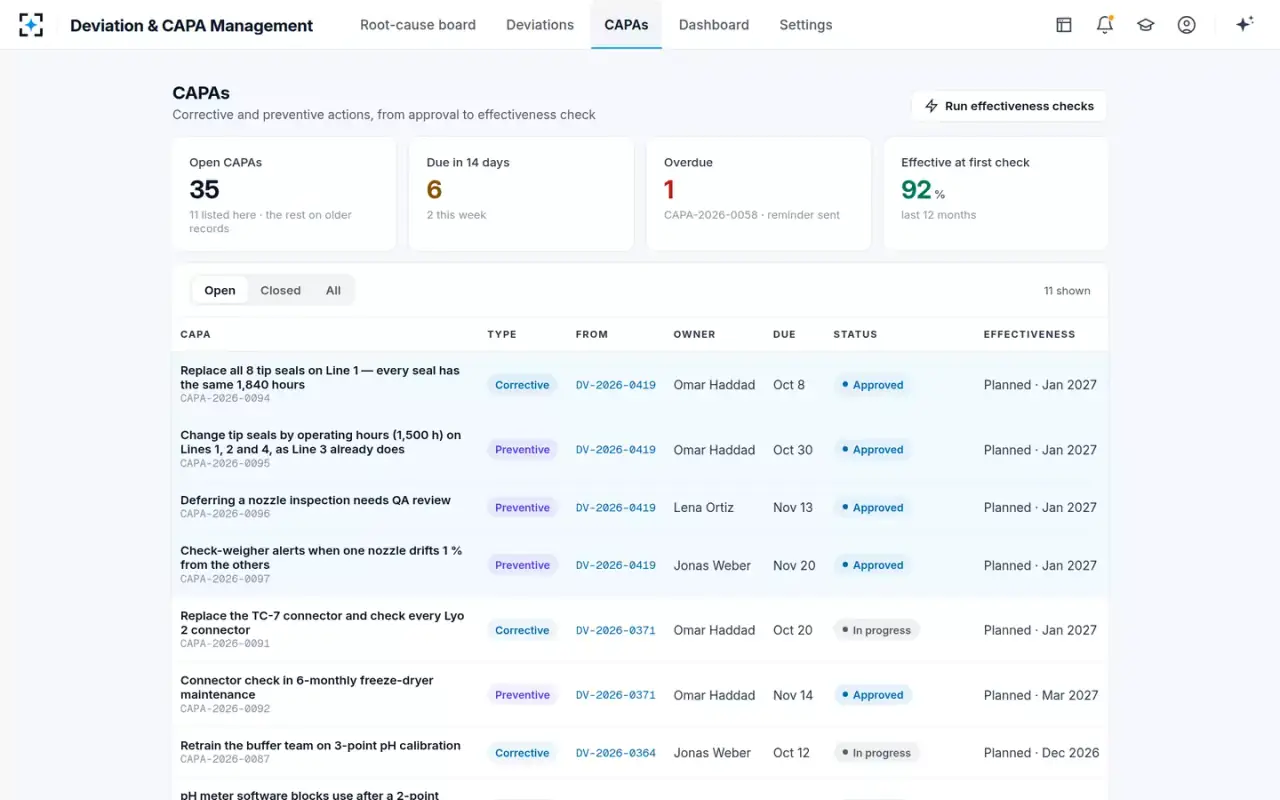
Task: Open DV-2026-0371 link for CAPA-2026-0091
Action: click(616, 630)
